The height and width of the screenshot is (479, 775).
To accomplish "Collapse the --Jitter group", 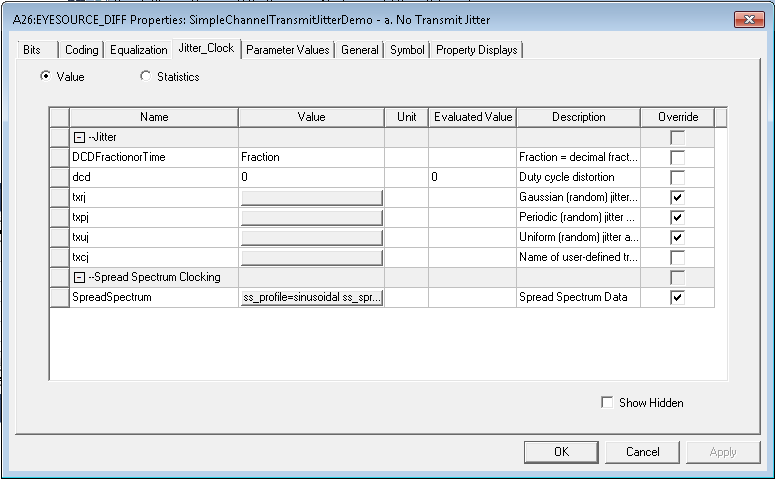I will (x=79, y=137).
